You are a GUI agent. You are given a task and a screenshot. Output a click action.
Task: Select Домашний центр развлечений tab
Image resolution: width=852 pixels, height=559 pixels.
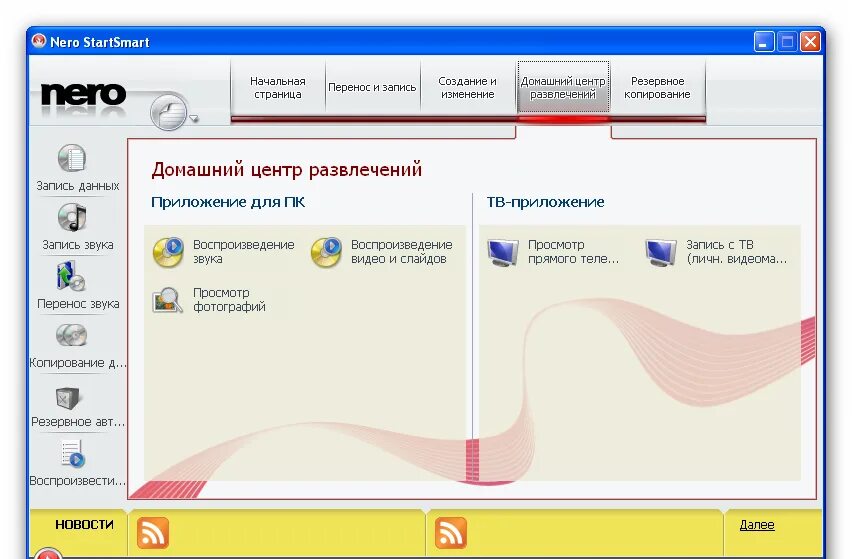pyautogui.click(x=563, y=87)
